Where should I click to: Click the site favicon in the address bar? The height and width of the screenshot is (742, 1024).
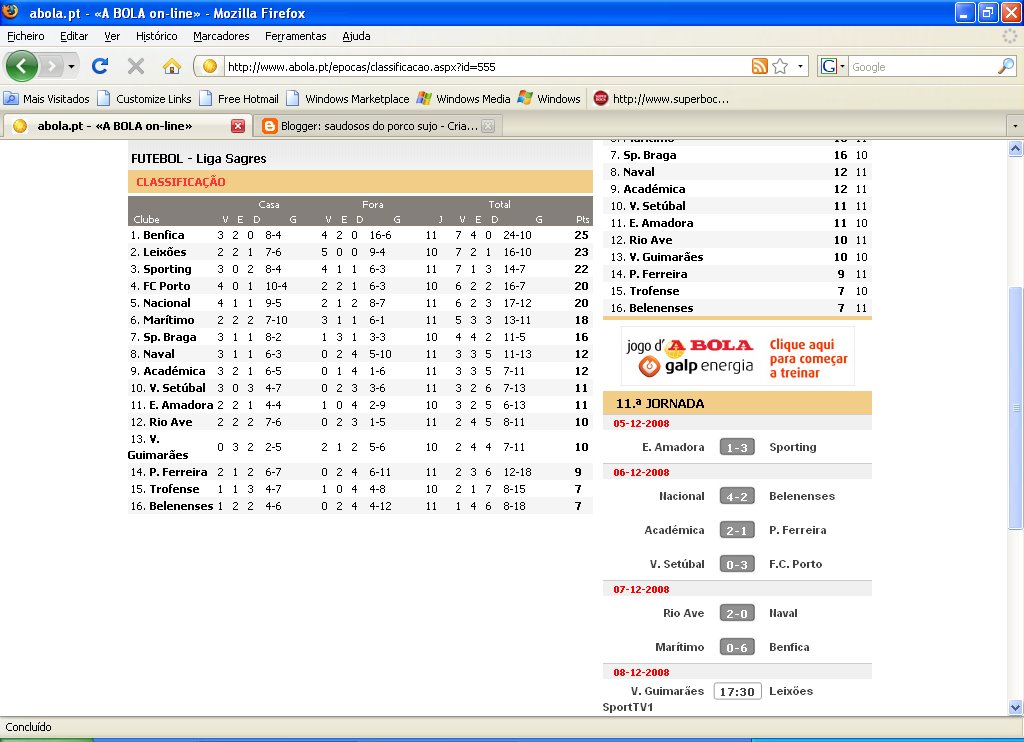pyautogui.click(x=210, y=66)
